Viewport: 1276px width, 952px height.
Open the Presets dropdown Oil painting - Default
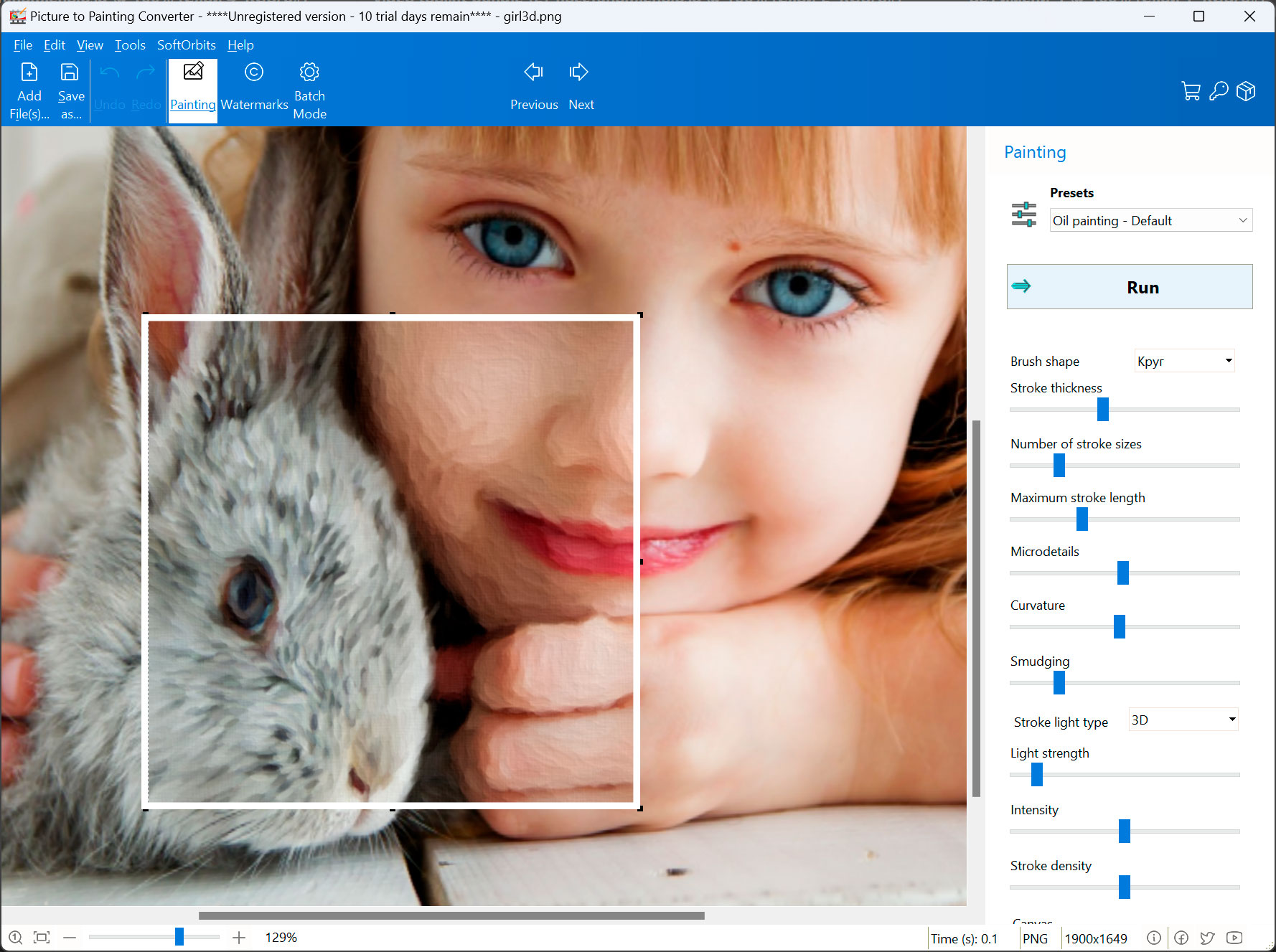click(x=1151, y=220)
